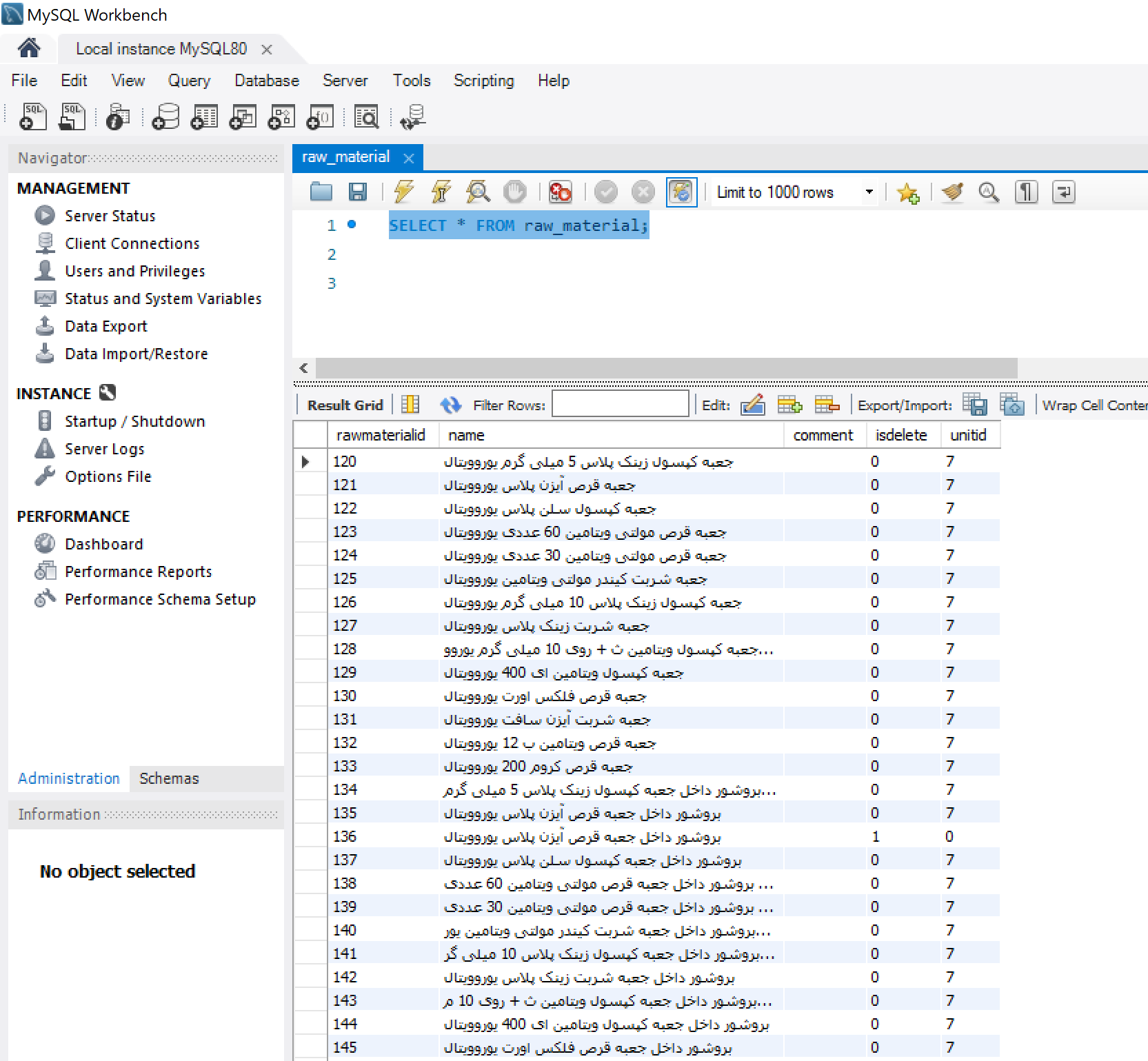1148x1061 pixels.
Task: Toggle field wrap grid icon
Action: pyautogui.click(x=410, y=405)
